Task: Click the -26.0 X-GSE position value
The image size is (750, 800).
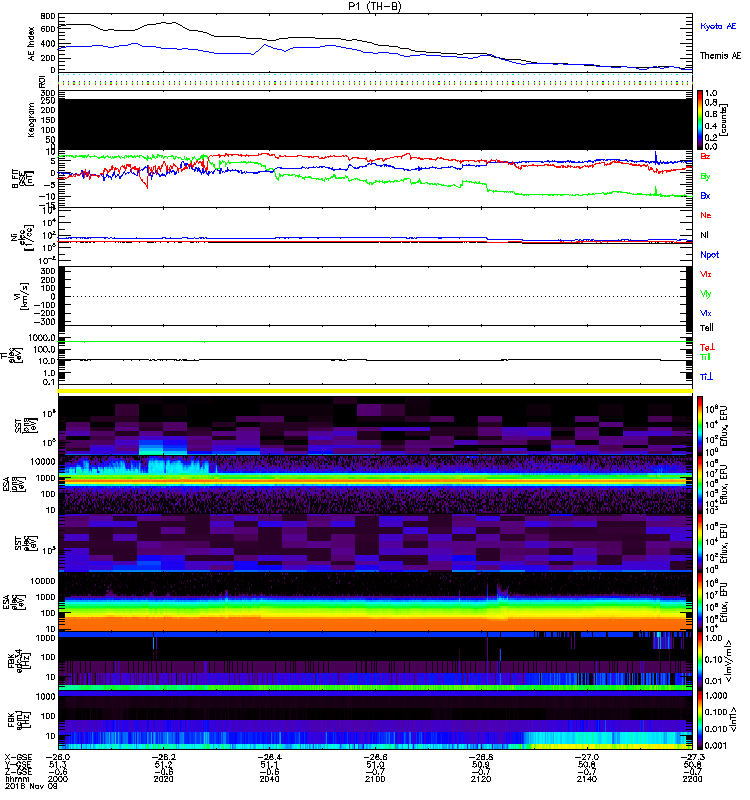Action: coord(58,758)
